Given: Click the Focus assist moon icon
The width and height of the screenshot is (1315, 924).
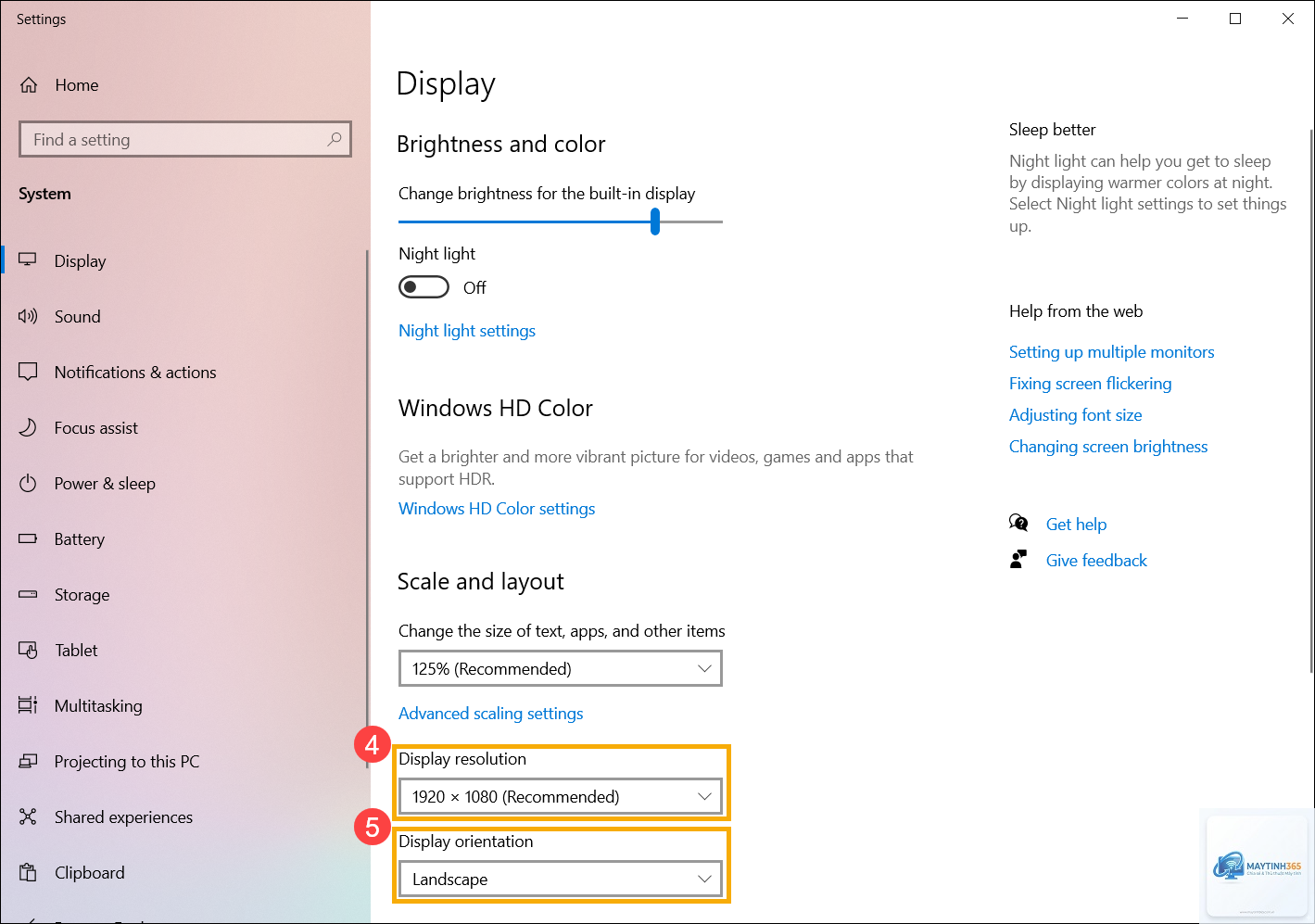Looking at the screenshot, I should point(28,427).
